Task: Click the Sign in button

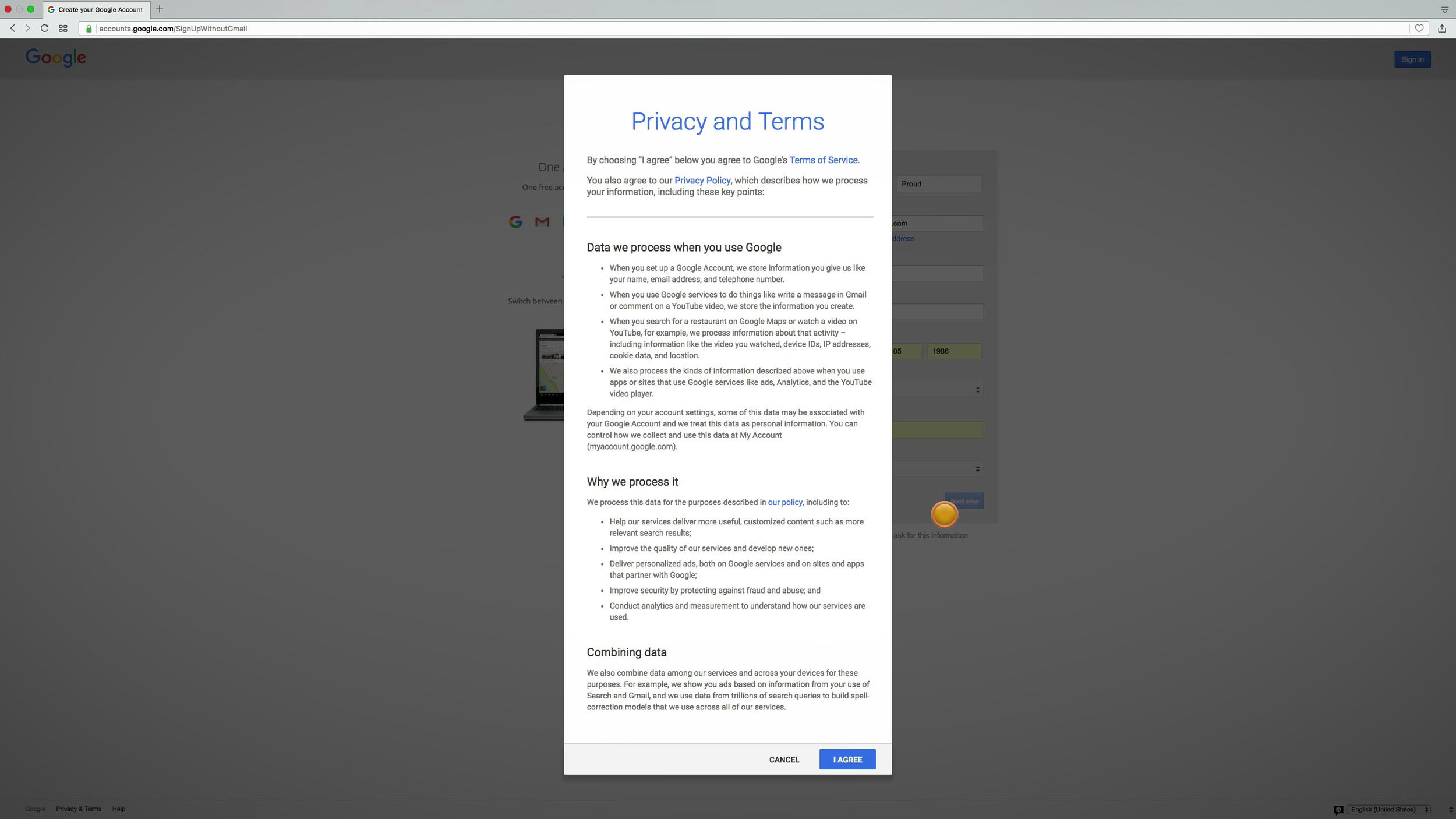Action: pos(1412,59)
